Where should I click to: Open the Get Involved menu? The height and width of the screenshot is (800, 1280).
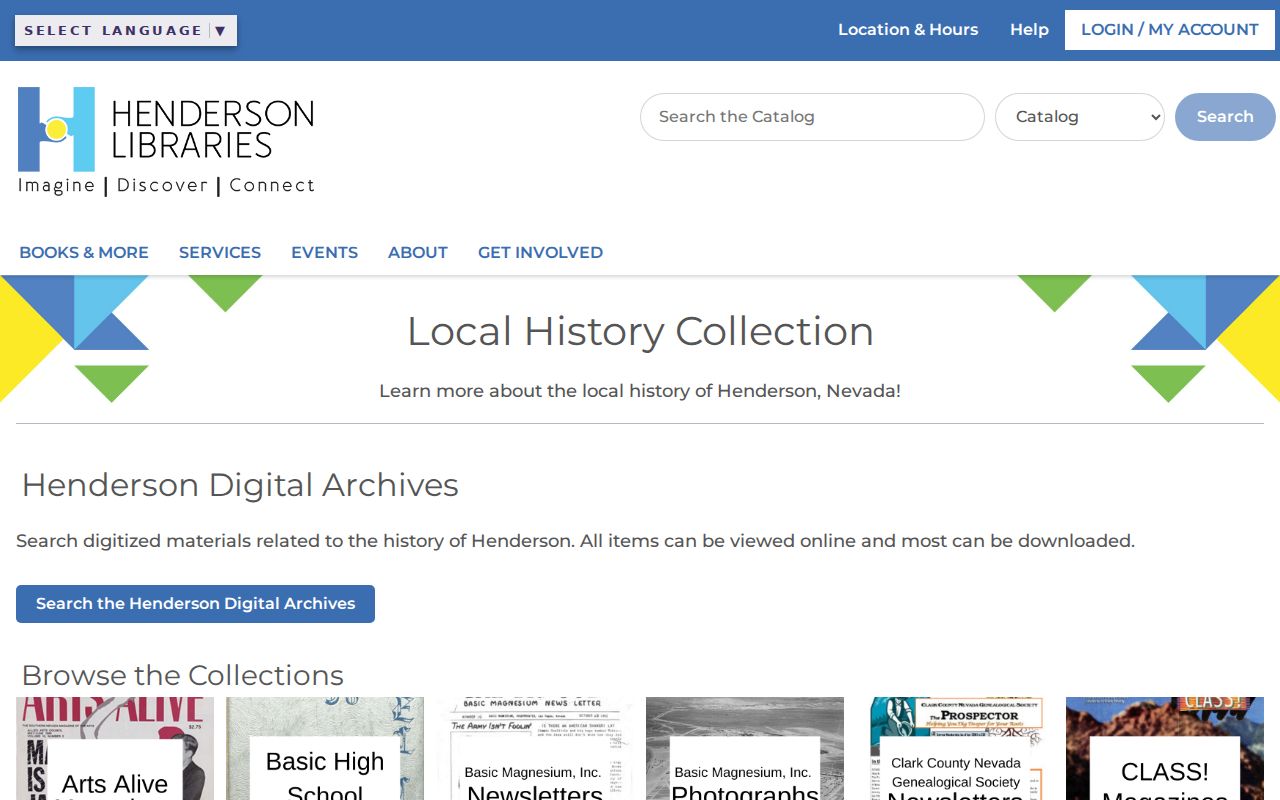point(540,253)
